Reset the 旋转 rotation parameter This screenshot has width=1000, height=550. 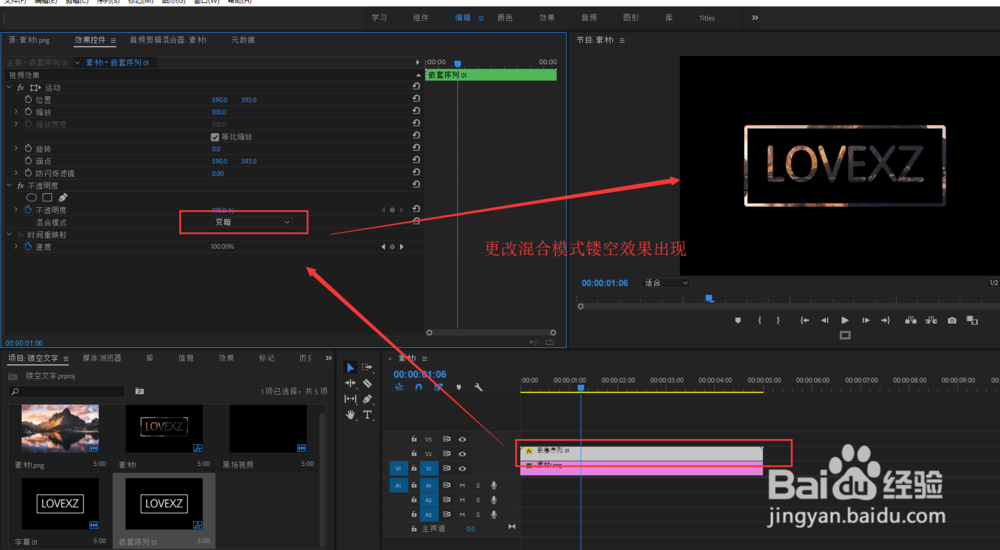[416, 148]
